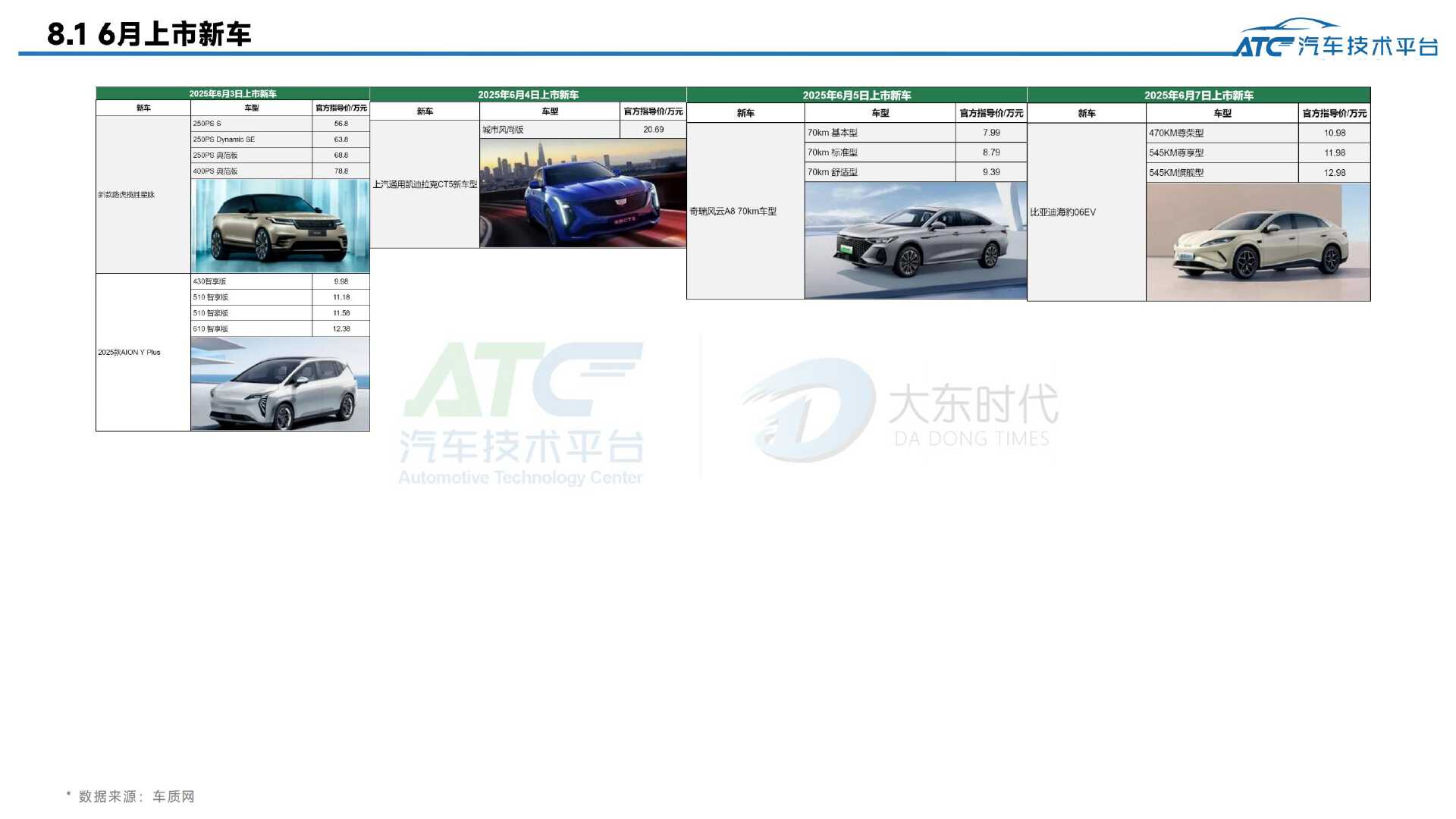This screenshot has height=819, width=1456.
Task: Click the '250PS S' model cell
Action: coord(251,123)
